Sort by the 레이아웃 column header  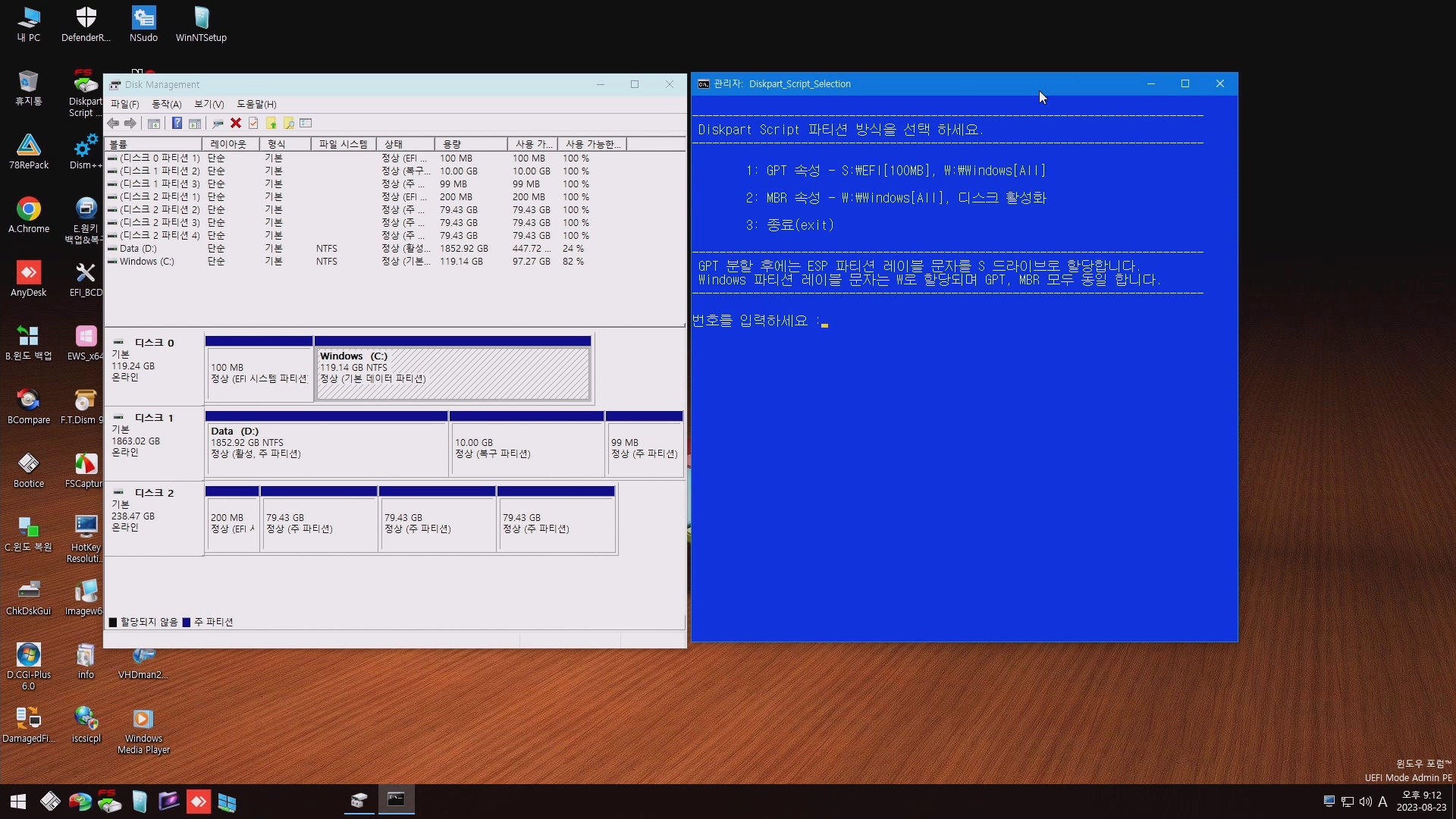coord(231,144)
